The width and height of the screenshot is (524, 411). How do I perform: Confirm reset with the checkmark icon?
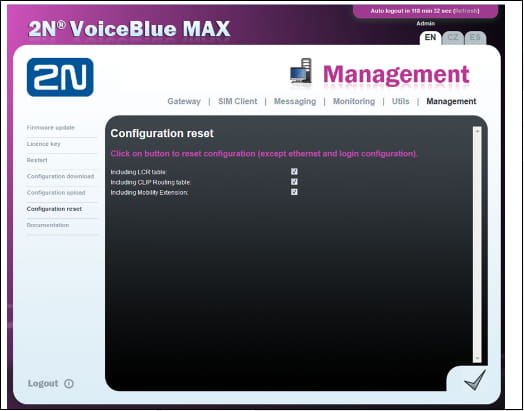(x=475, y=380)
